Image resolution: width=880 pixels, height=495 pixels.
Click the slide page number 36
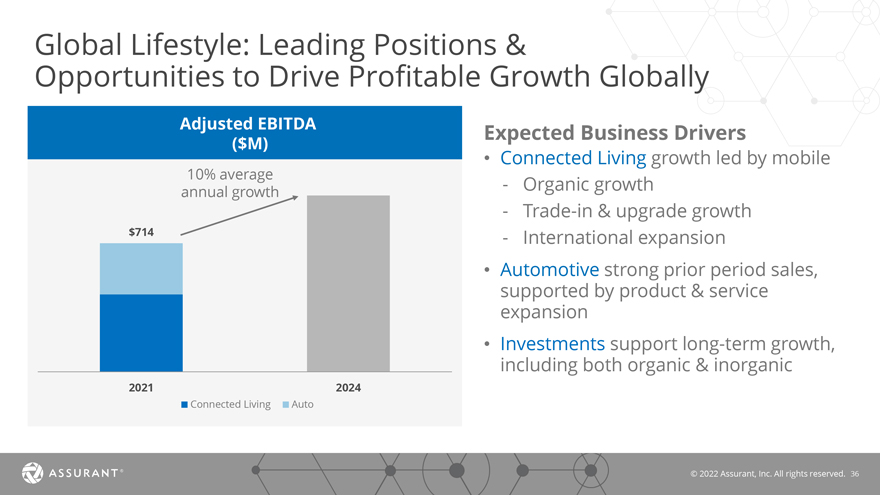point(855,474)
